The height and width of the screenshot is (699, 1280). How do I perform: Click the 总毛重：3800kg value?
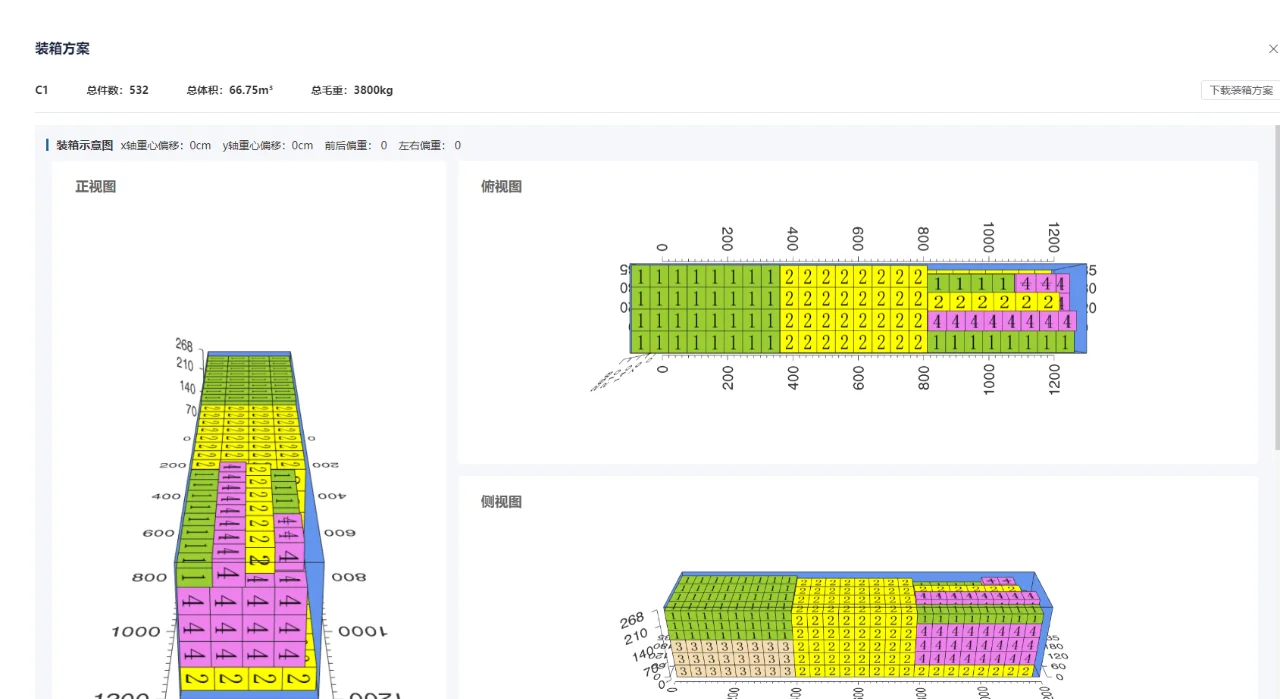pyautogui.click(x=352, y=90)
